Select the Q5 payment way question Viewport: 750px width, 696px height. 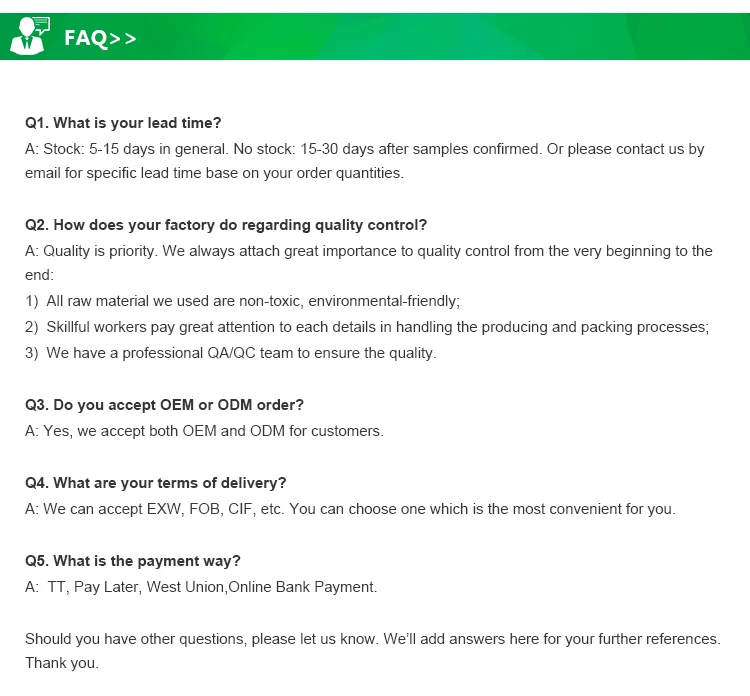[x=133, y=561]
